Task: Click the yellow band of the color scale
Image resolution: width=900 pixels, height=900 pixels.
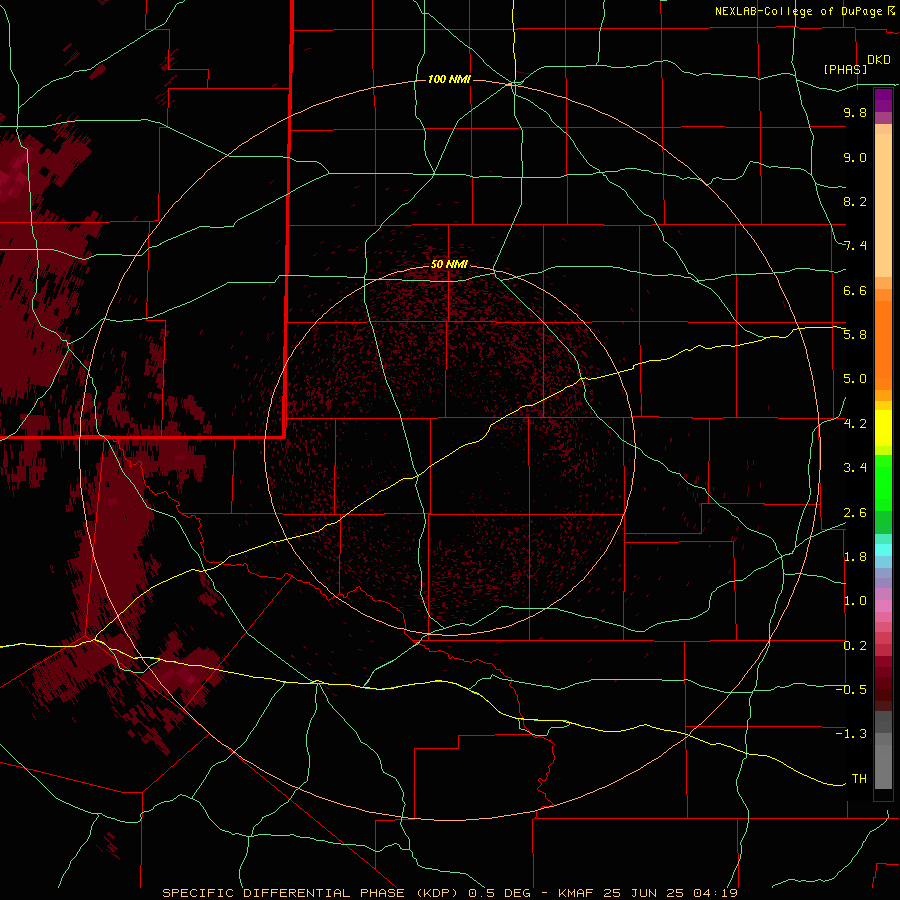Action: click(883, 428)
